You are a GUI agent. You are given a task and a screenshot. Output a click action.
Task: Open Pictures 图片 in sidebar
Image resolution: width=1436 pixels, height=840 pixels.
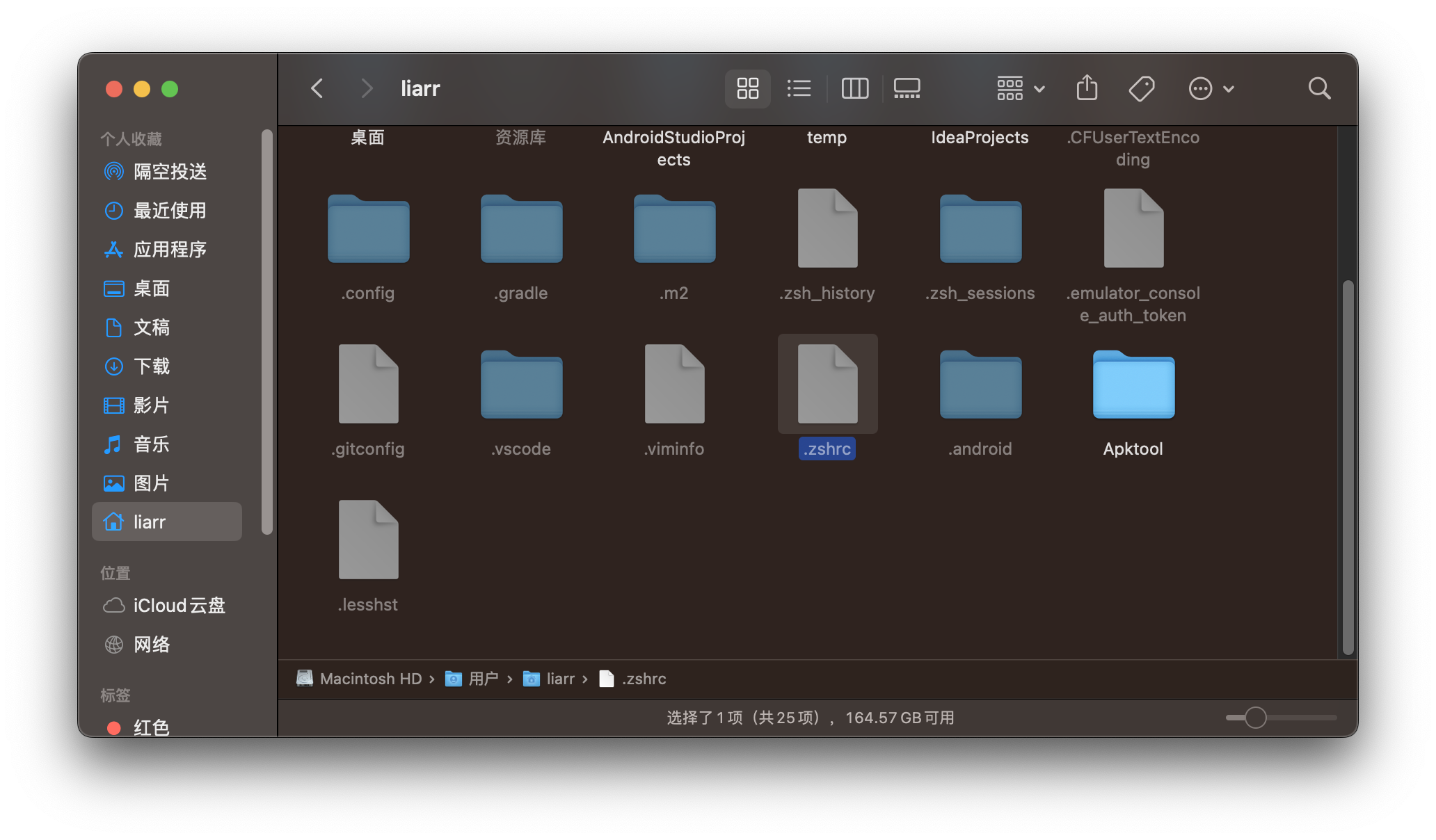tap(167, 483)
